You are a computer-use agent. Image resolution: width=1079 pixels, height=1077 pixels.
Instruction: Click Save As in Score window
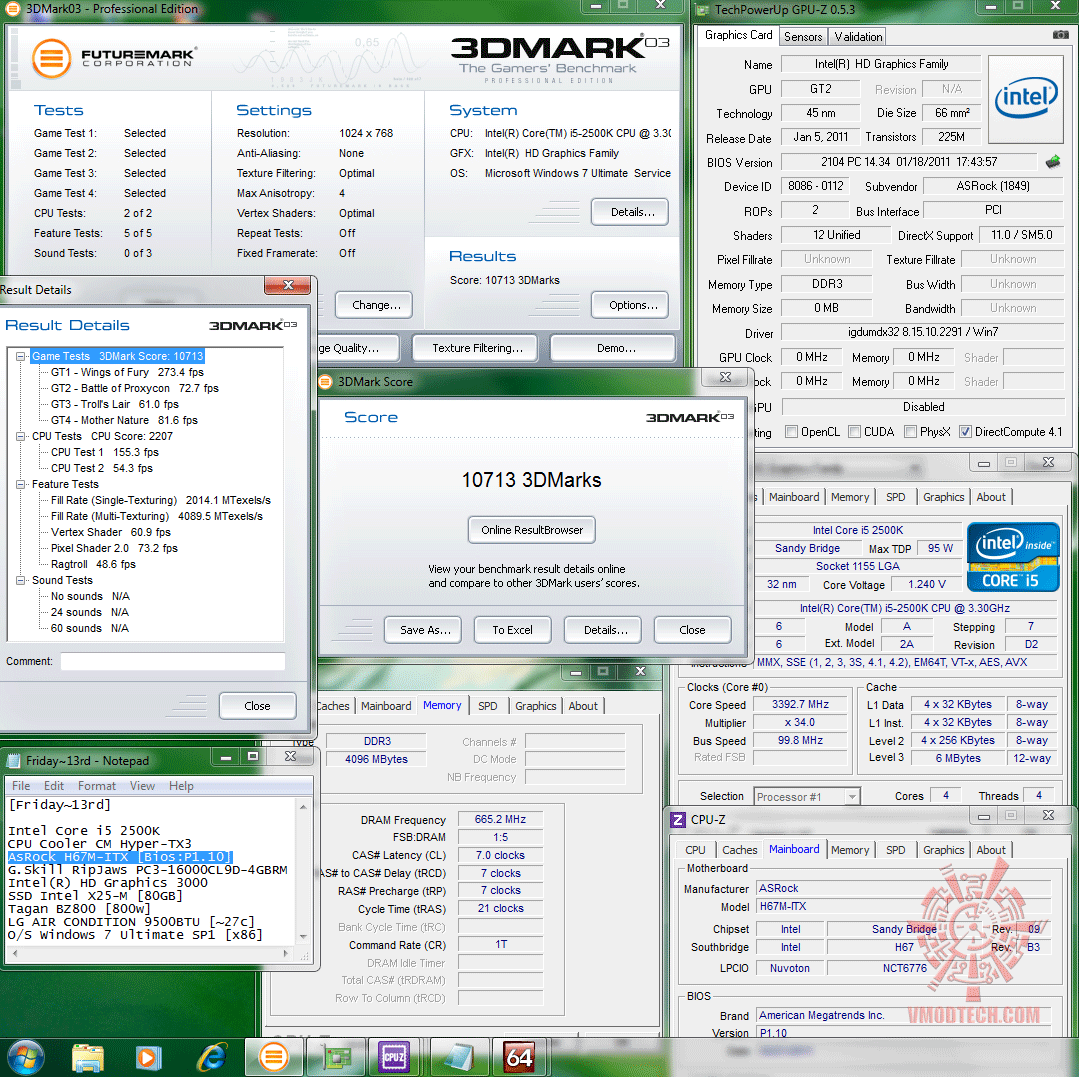424,630
